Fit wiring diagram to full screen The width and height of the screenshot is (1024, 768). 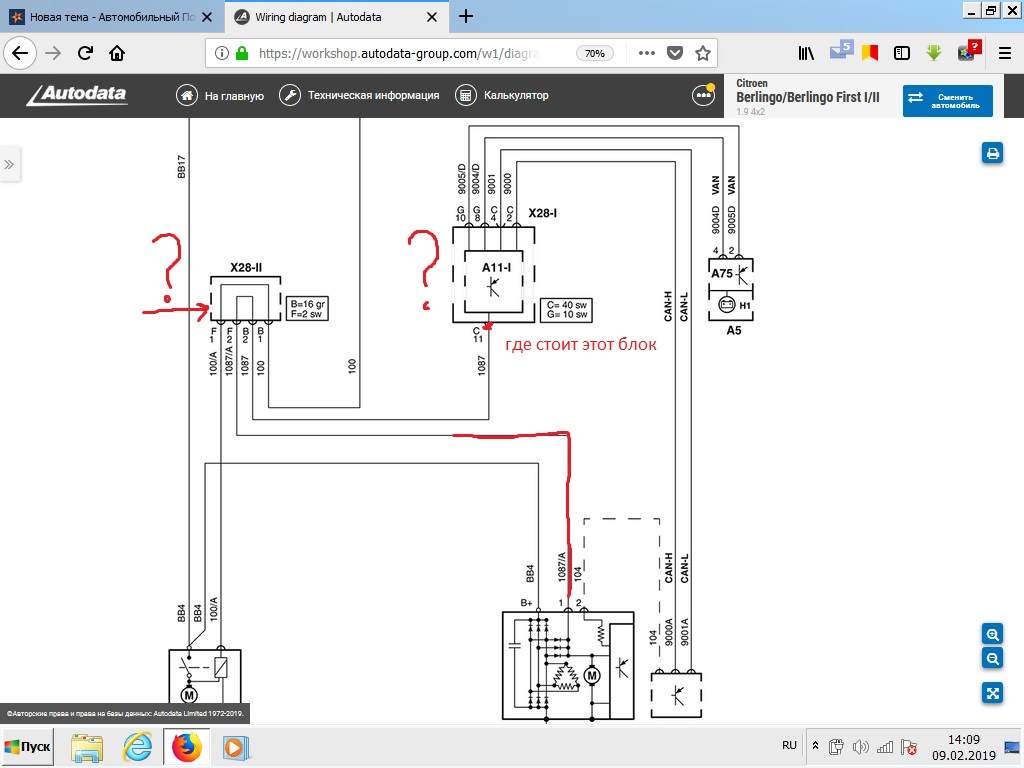992,693
